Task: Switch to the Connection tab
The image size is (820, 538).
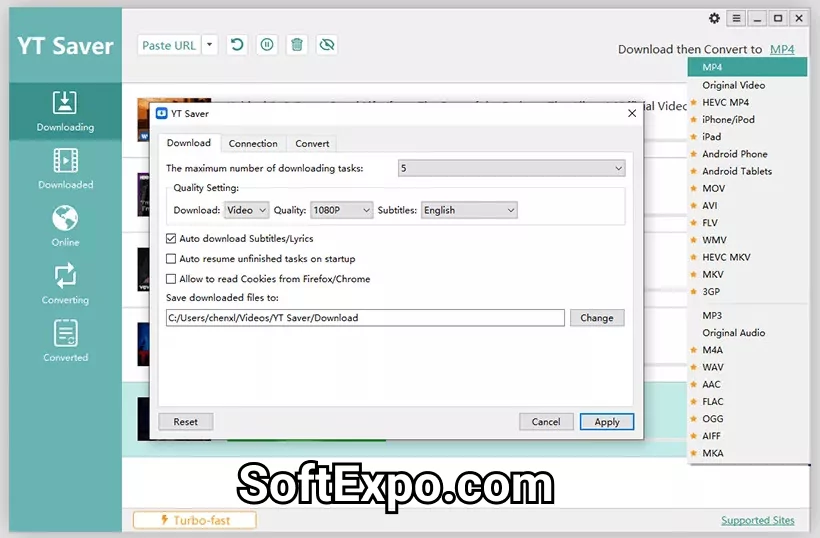Action: coord(253,143)
